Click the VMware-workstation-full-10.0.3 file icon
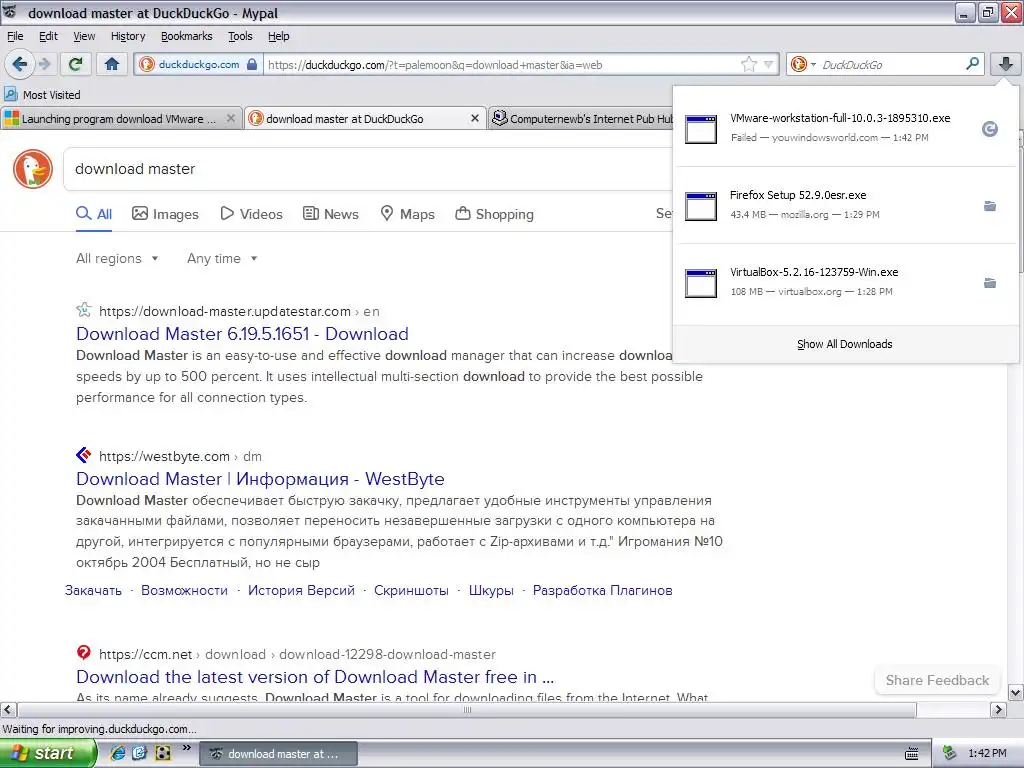The width and height of the screenshot is (1024, 768). pyautogui.click(x=701, y=129)
